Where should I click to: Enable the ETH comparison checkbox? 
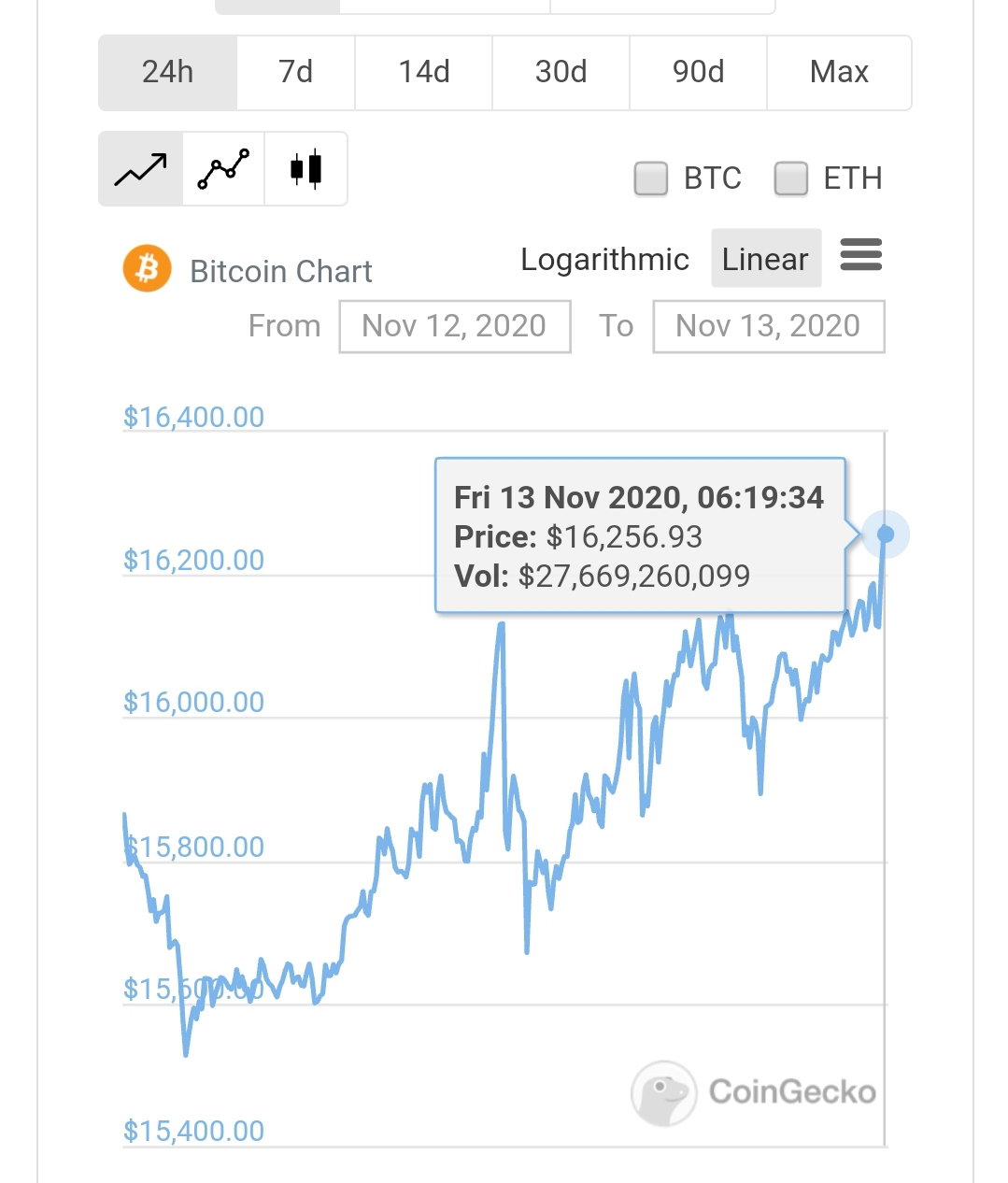tap(790, 178)
